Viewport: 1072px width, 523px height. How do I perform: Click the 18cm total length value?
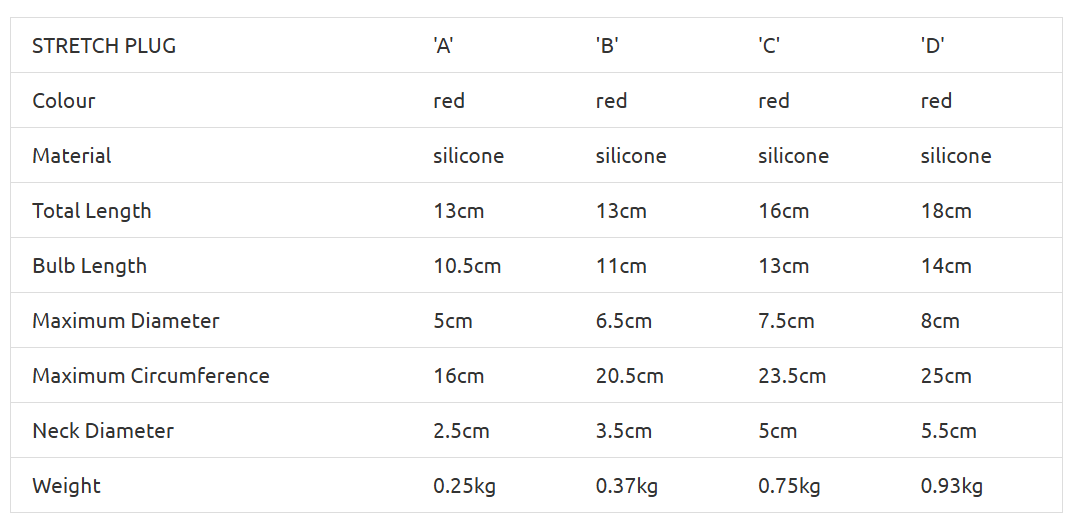point(946,211)
